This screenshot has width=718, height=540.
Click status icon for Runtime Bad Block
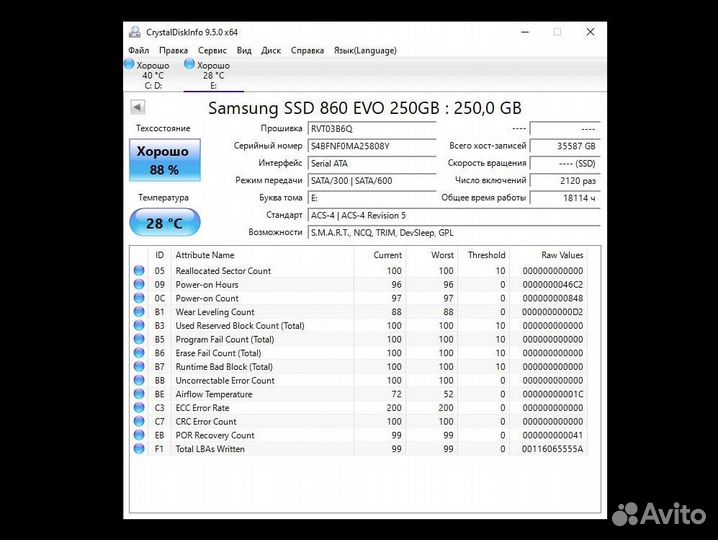[x=139, y=367]
